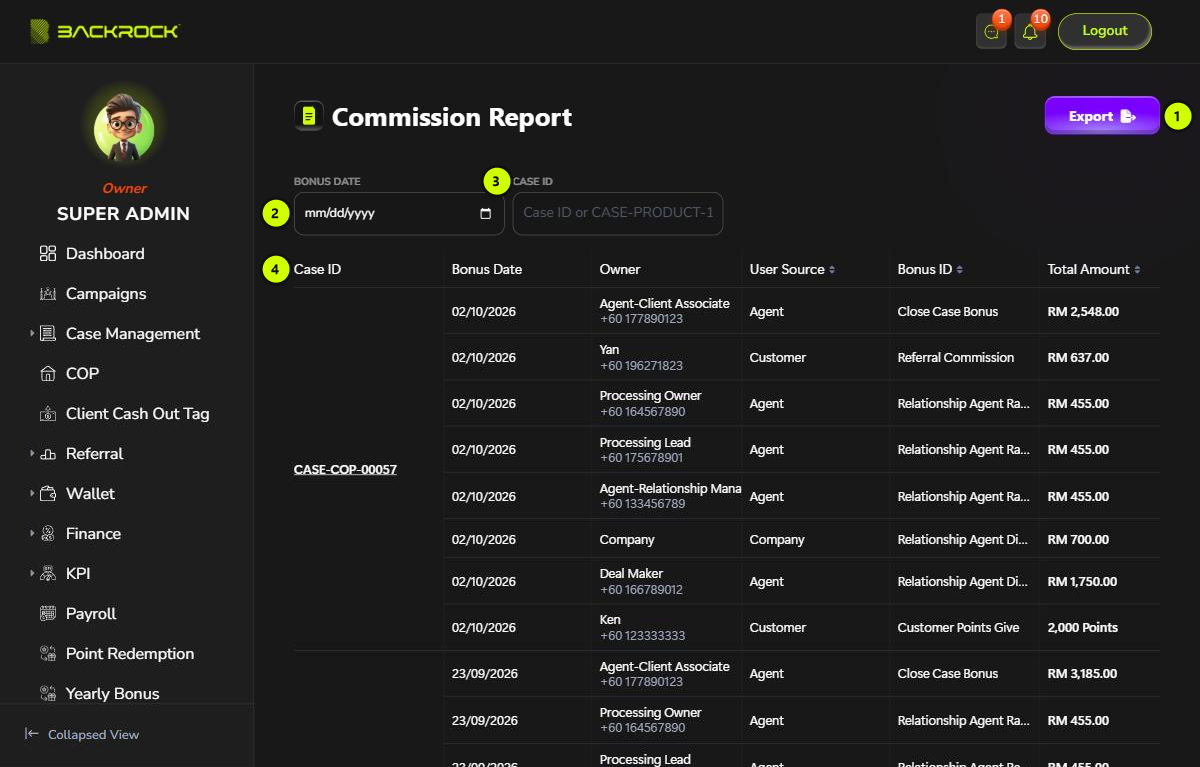Open the Point Redemption menu item
1200x767 pixels.
[x=130, y=654]
